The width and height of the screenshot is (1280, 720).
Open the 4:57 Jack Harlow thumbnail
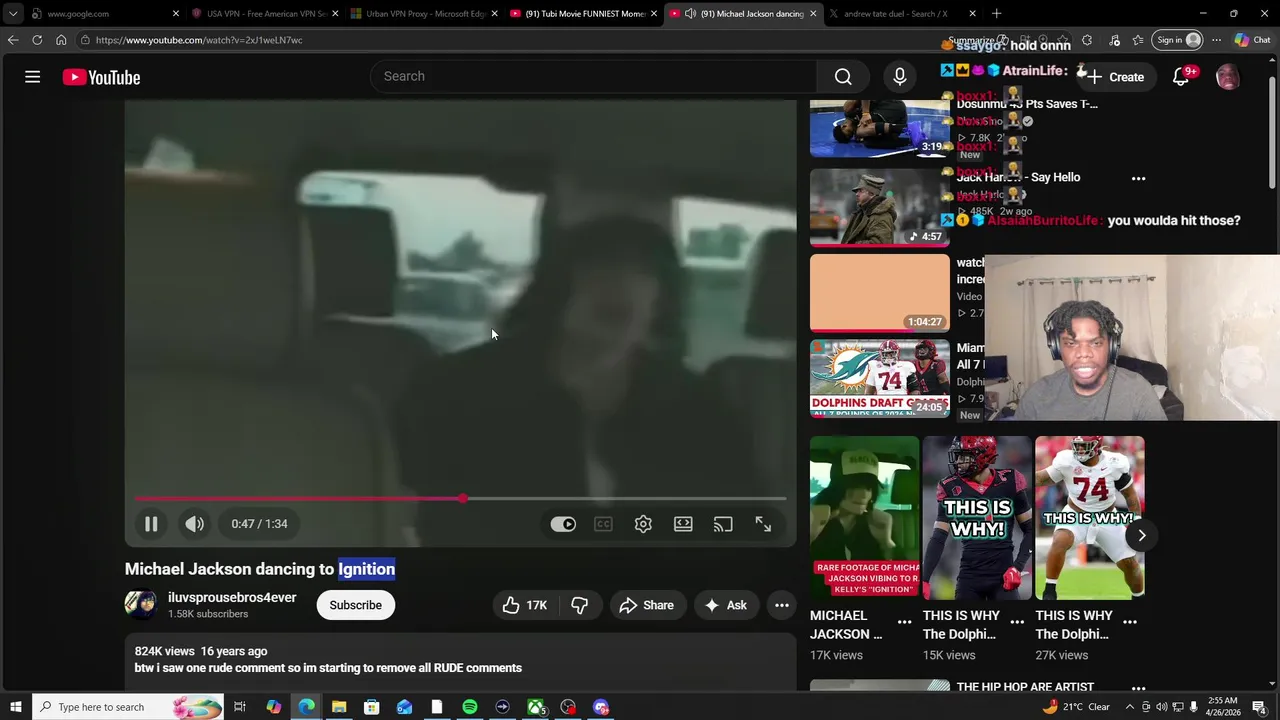pyautogui.click(x=879, y=207)
